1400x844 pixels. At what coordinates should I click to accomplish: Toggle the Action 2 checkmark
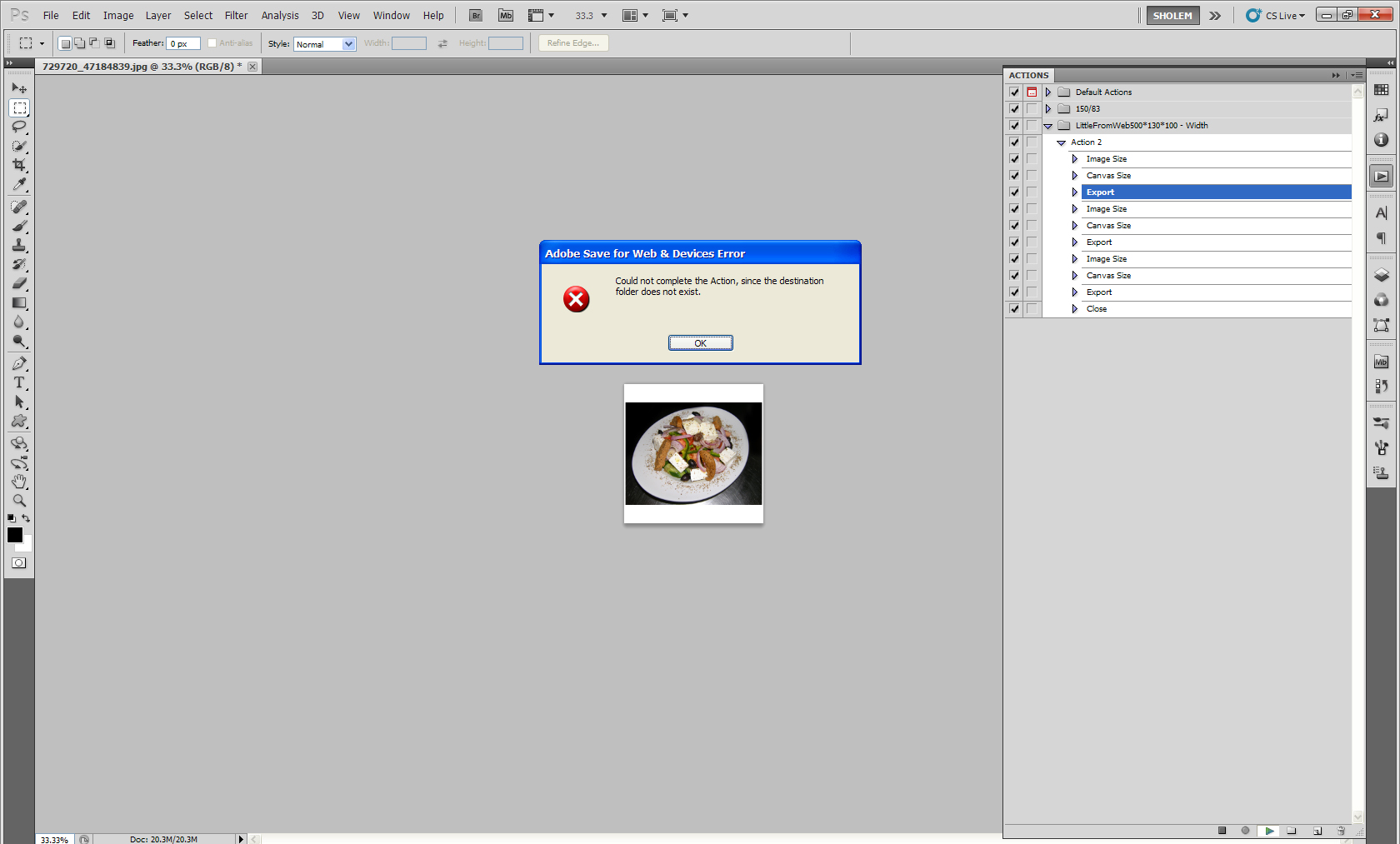1014,142
